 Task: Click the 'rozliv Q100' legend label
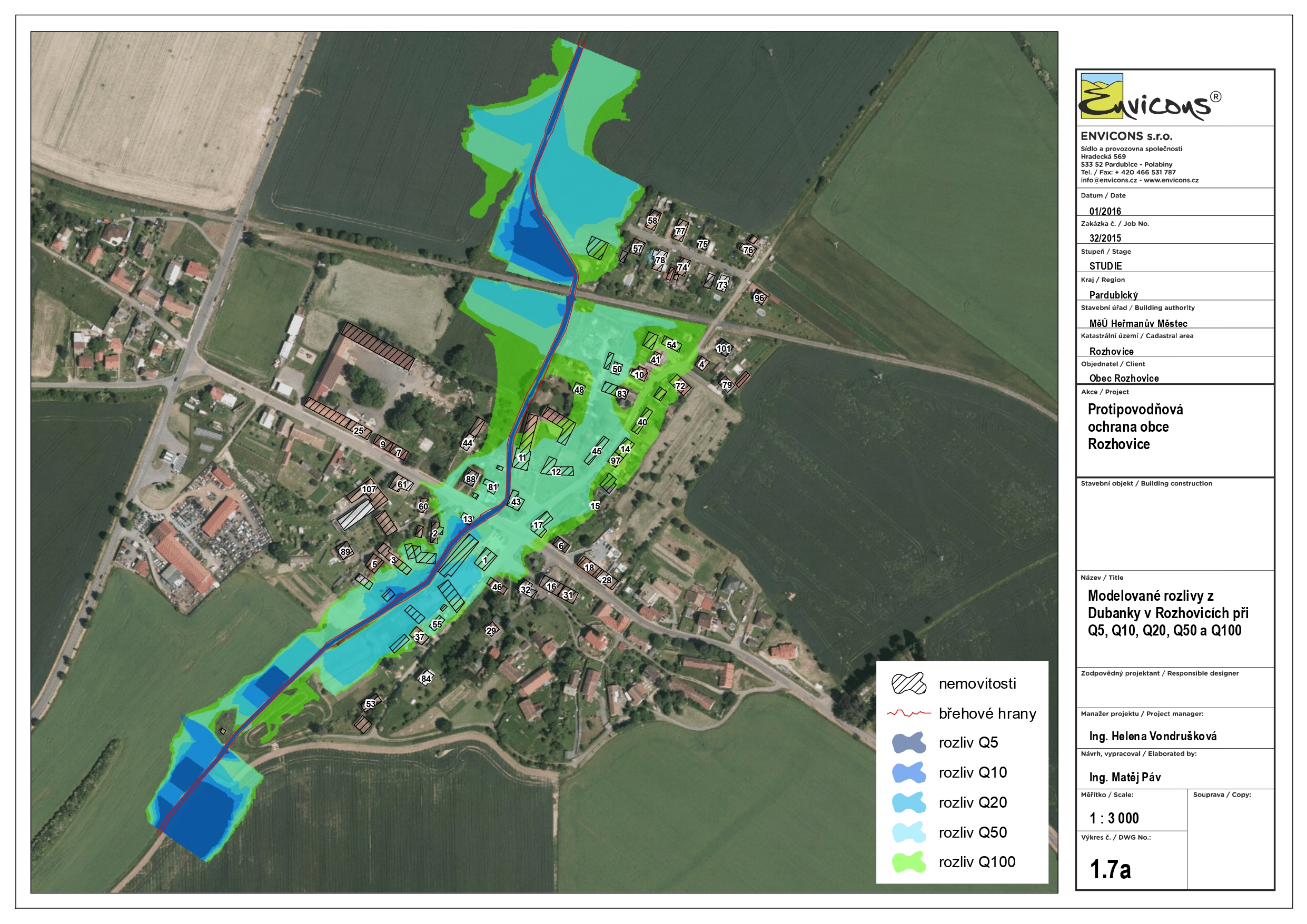point(977,862)
